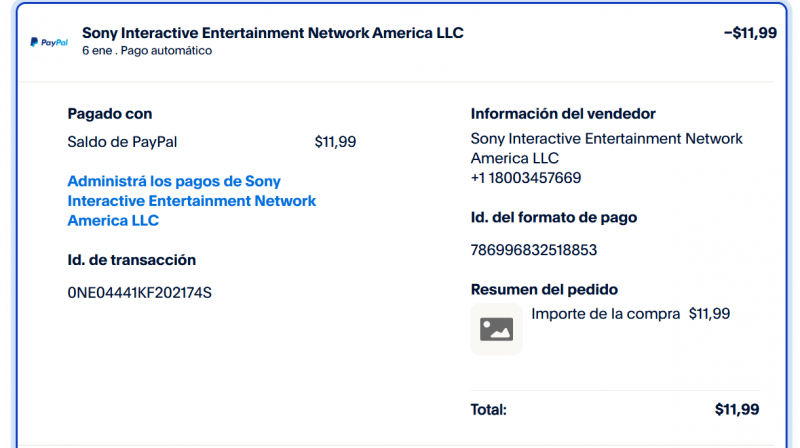Click the Importe de la compra item
This screenshot has width=800, height=448.
point(605,314)
